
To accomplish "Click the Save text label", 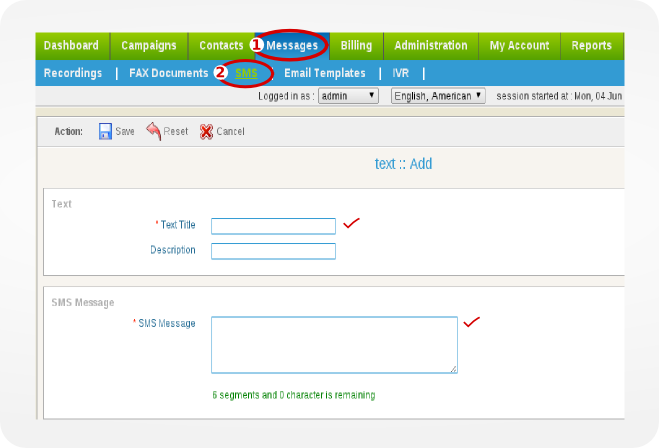I will (125, 132).
